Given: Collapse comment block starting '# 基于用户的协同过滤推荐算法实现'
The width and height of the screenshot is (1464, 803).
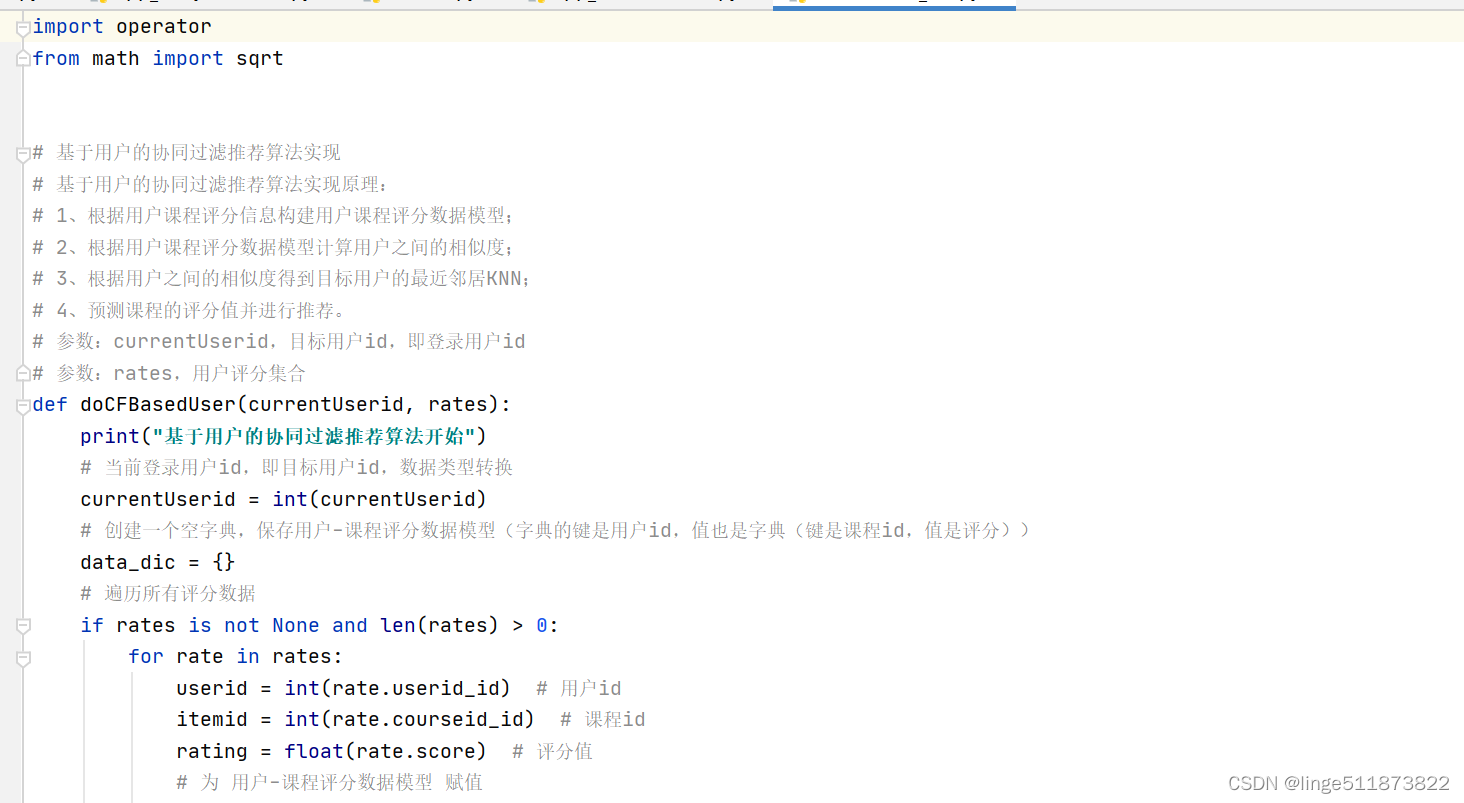Looking at the screenshot, I should pos(23,154).
